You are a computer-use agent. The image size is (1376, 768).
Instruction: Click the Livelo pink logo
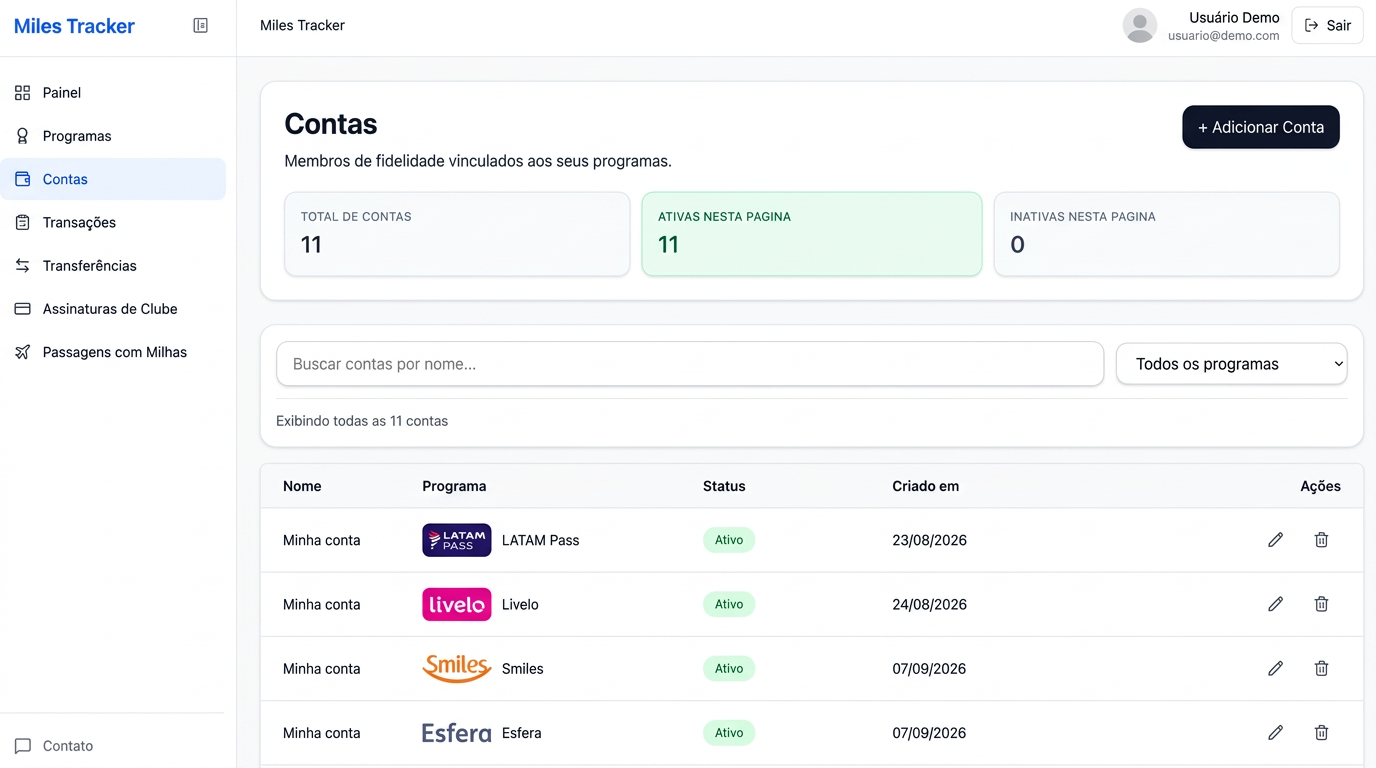(457, 604)
